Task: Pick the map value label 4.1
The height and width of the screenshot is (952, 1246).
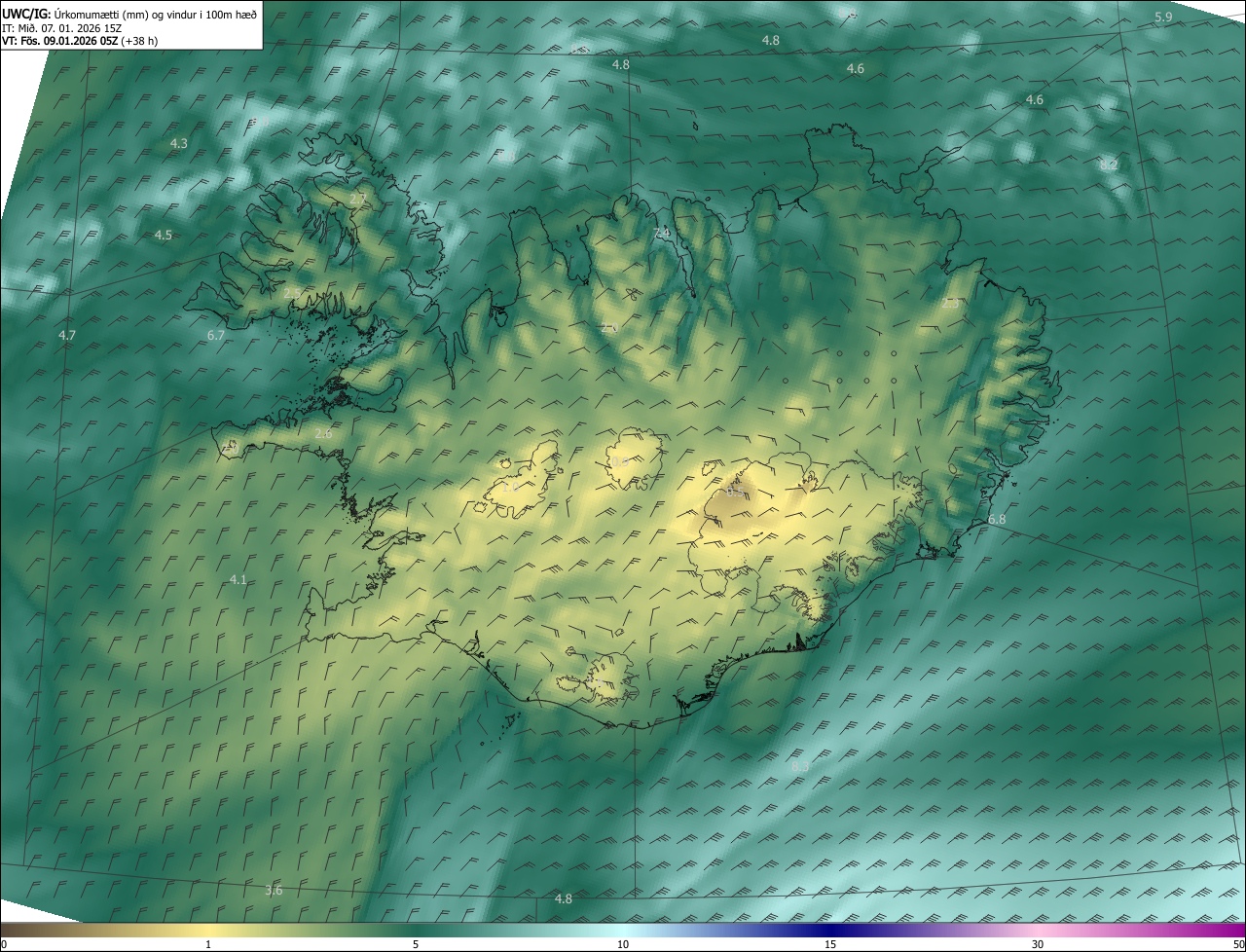Action: point(238,579)
